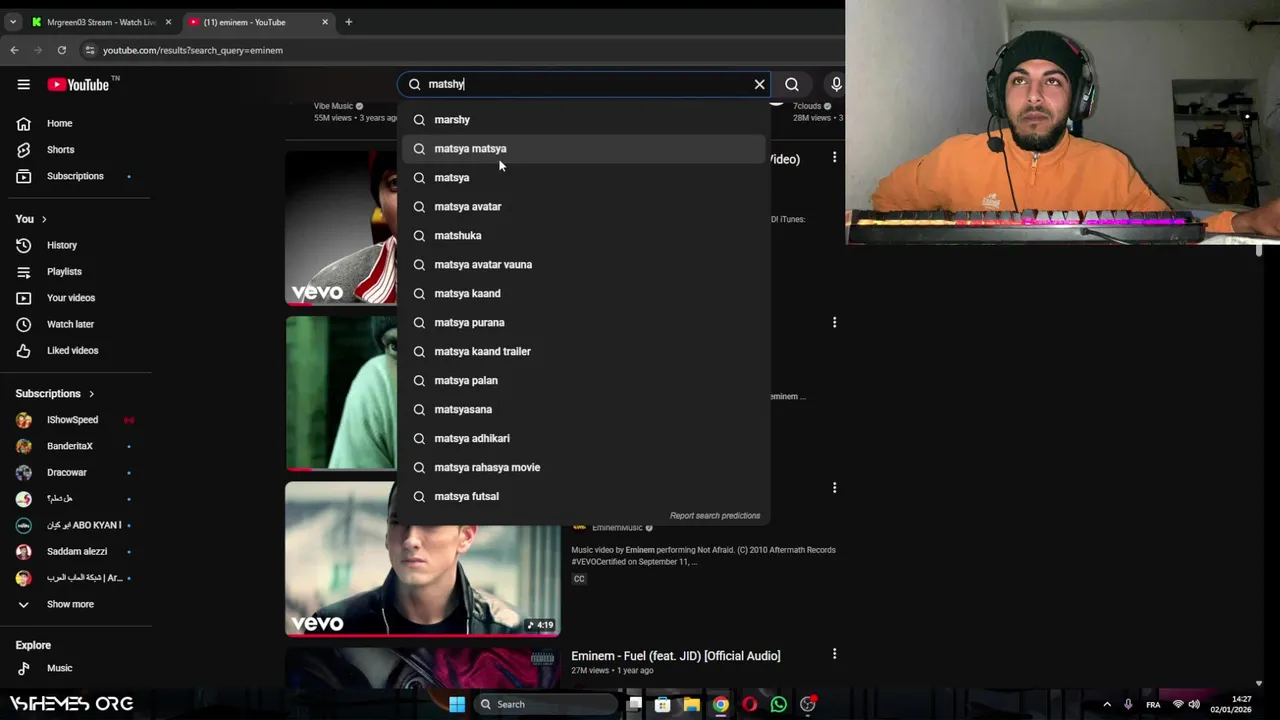Select suggestion "matsya kaand trailer"

(x=585, y=351)
